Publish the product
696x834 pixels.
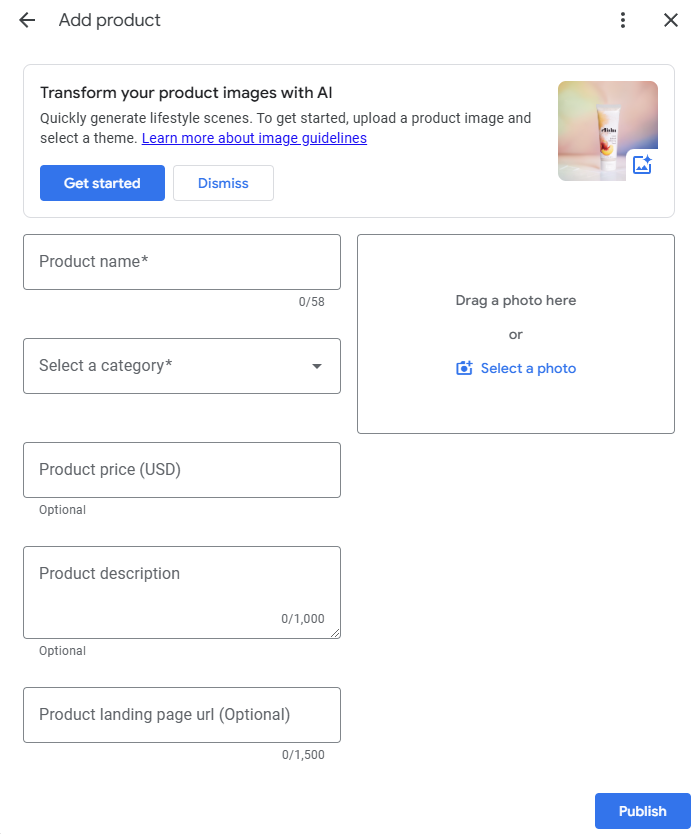pyautogui.click(x=642, y=811)
